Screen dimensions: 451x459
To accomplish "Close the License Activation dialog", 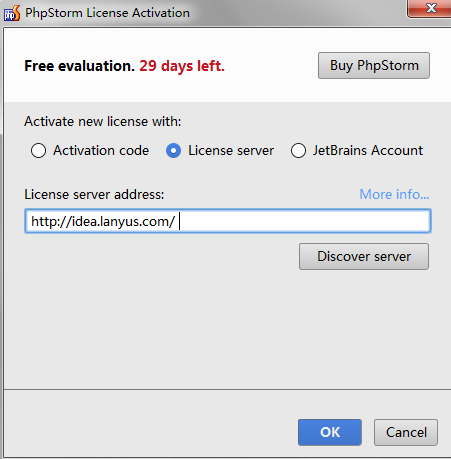I will [x=430, y=8].
